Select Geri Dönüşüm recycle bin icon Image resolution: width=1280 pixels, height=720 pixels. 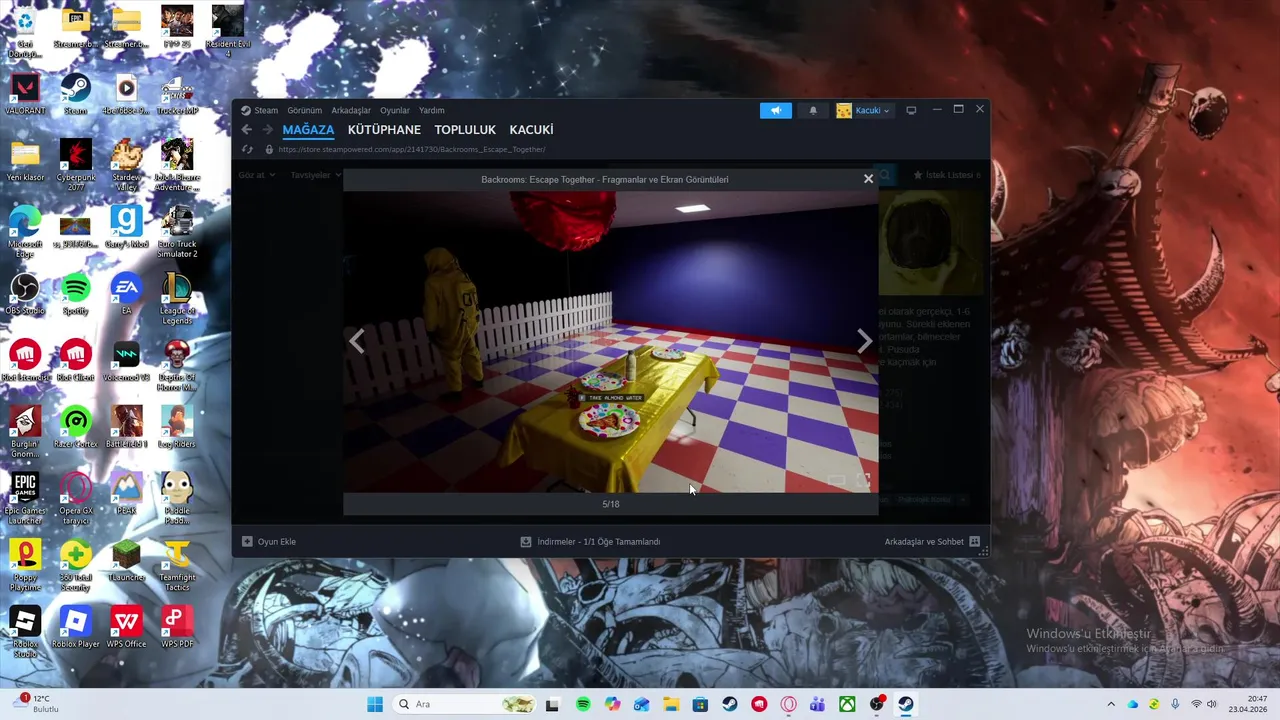tap(25, 33)
